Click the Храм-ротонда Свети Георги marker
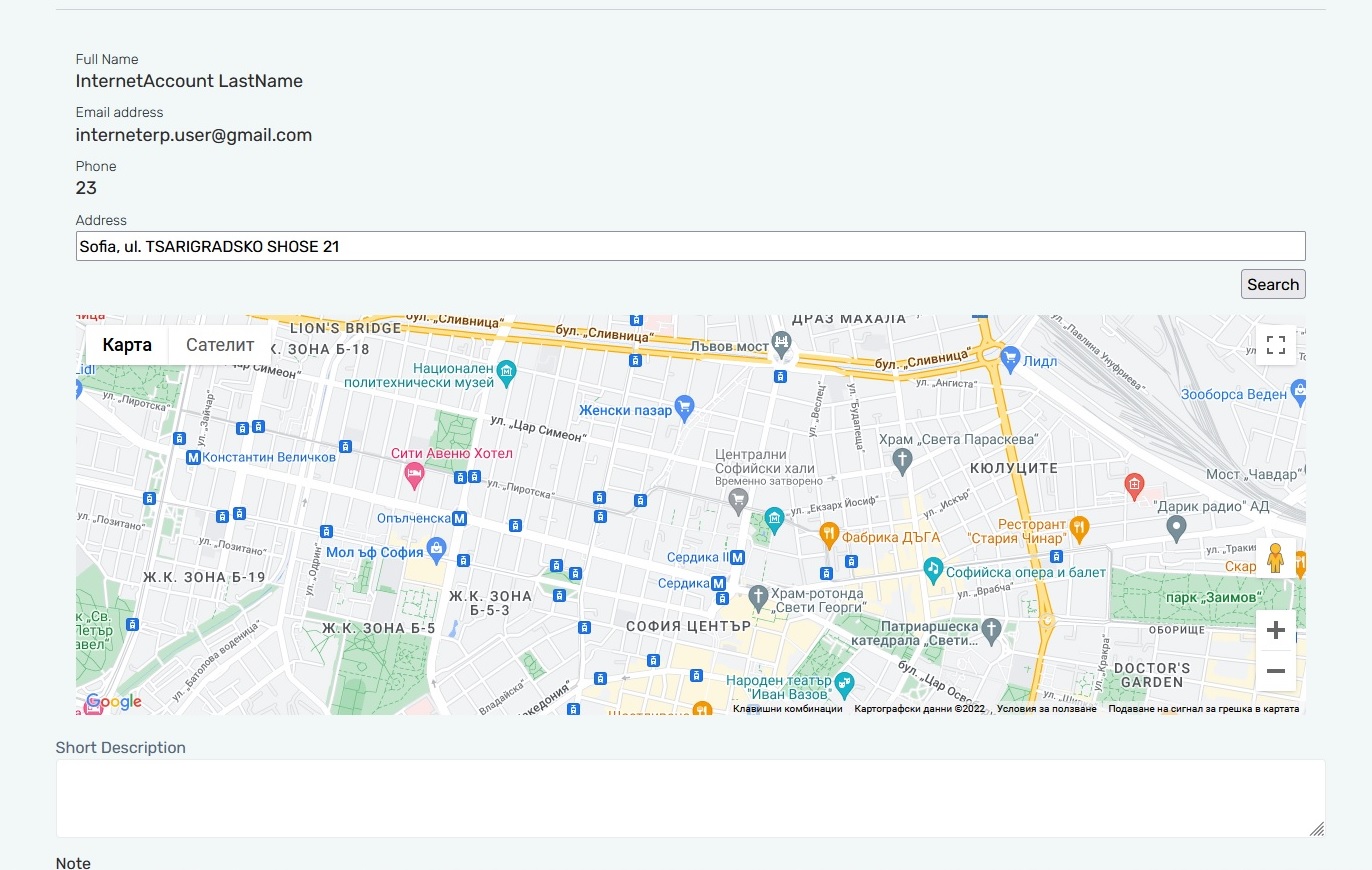Screen dimensions: 1372x870 758,598
